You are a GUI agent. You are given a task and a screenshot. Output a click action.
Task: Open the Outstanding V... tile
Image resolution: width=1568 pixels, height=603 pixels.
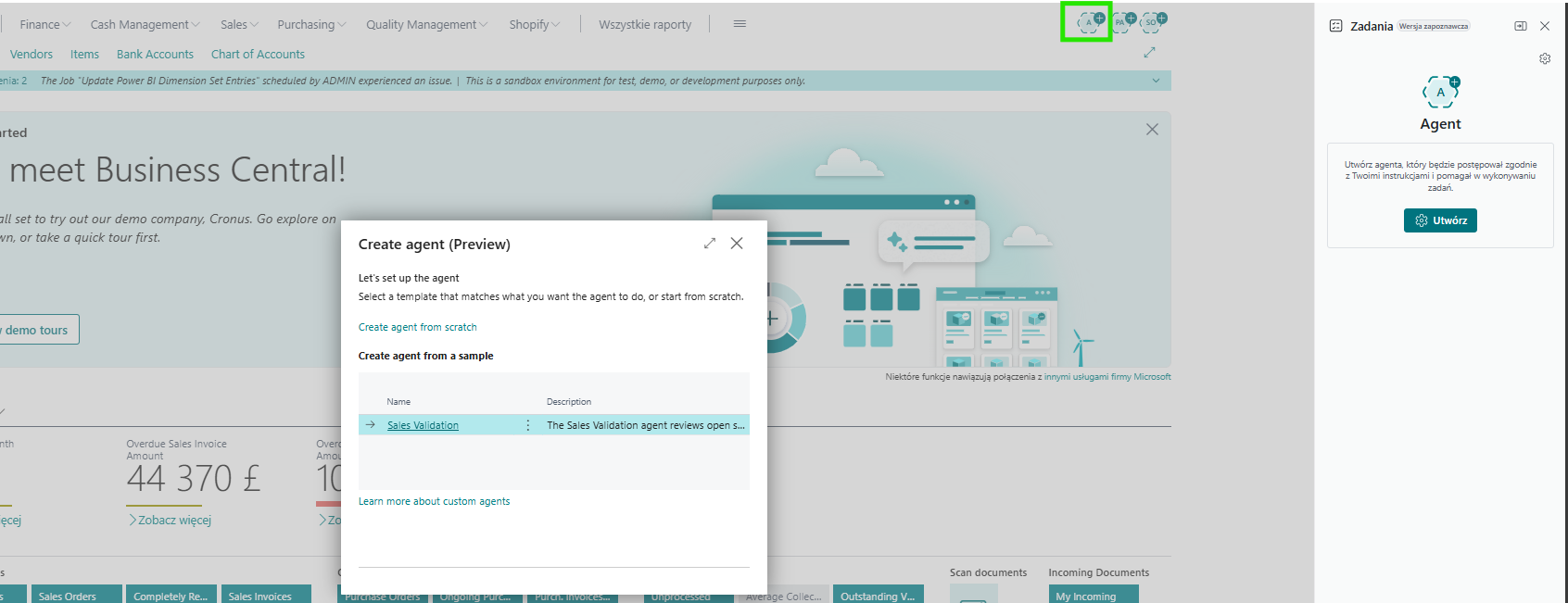coord(879,595)
